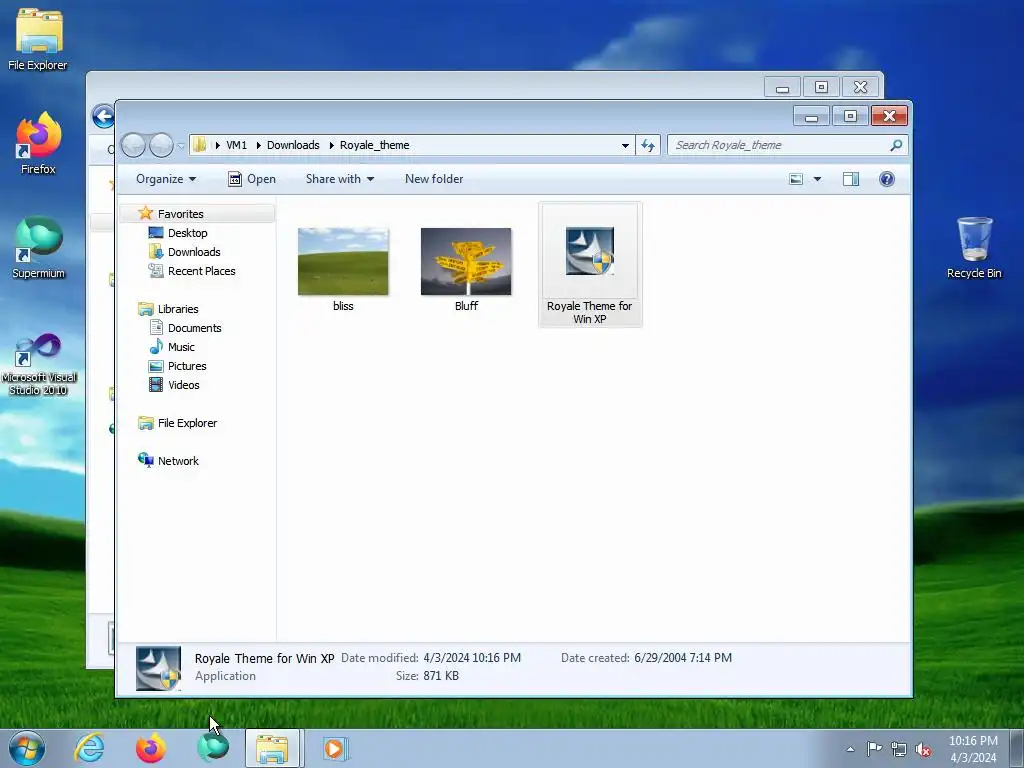
Task: Expand the arrow after Downloads breadcrumb
Action: tap(330, 145)
